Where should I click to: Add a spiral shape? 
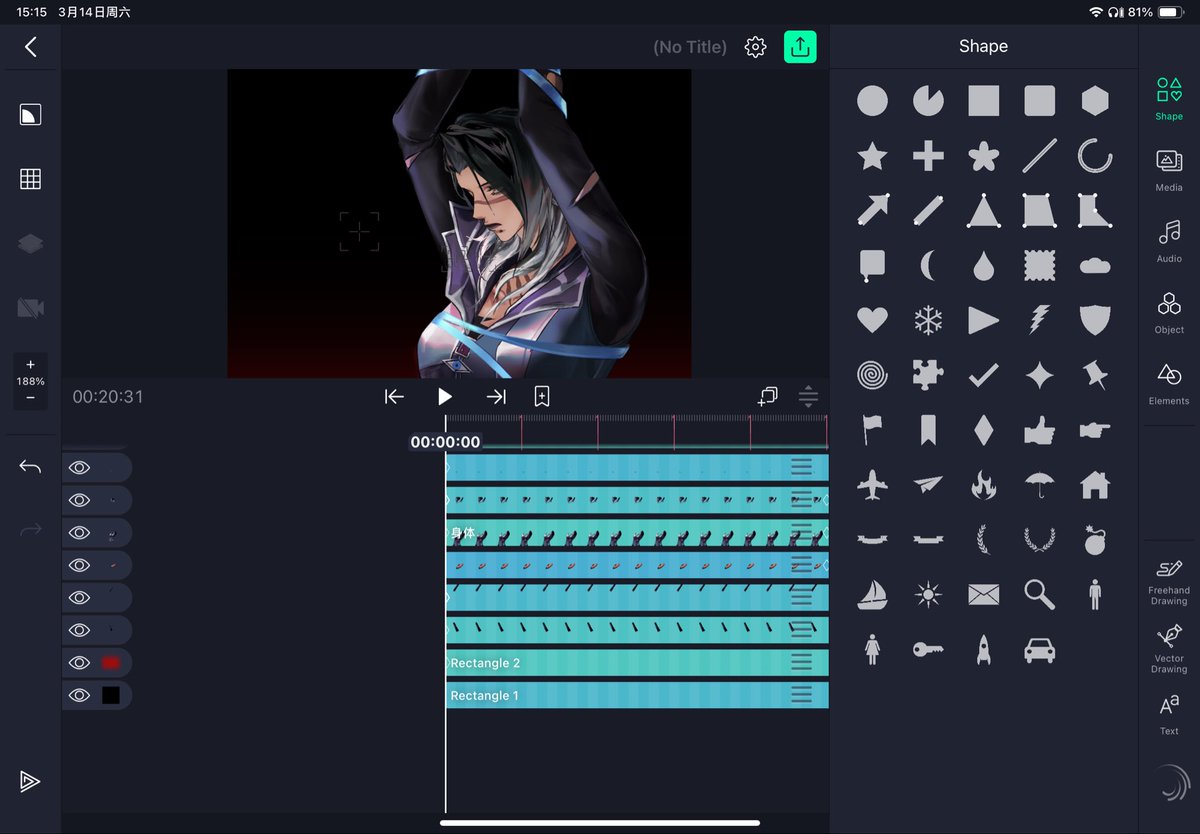point(872,375)
